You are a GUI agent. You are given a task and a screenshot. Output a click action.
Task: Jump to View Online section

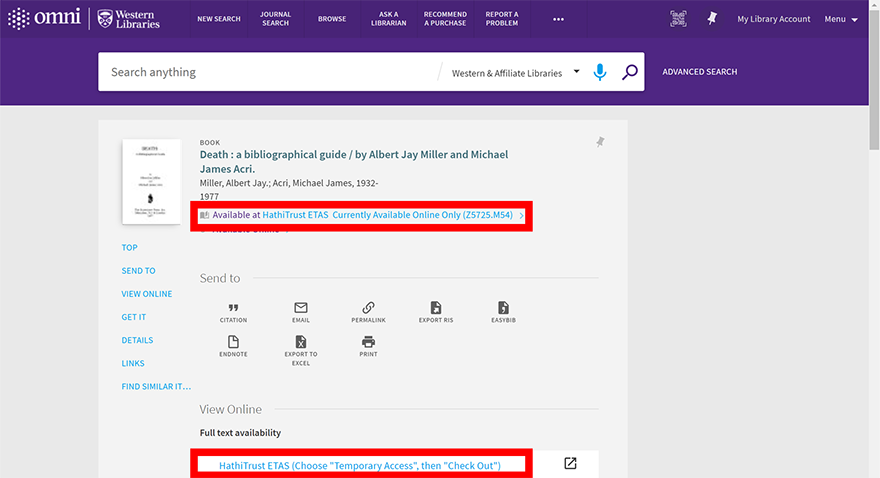[x=146, y=294]
